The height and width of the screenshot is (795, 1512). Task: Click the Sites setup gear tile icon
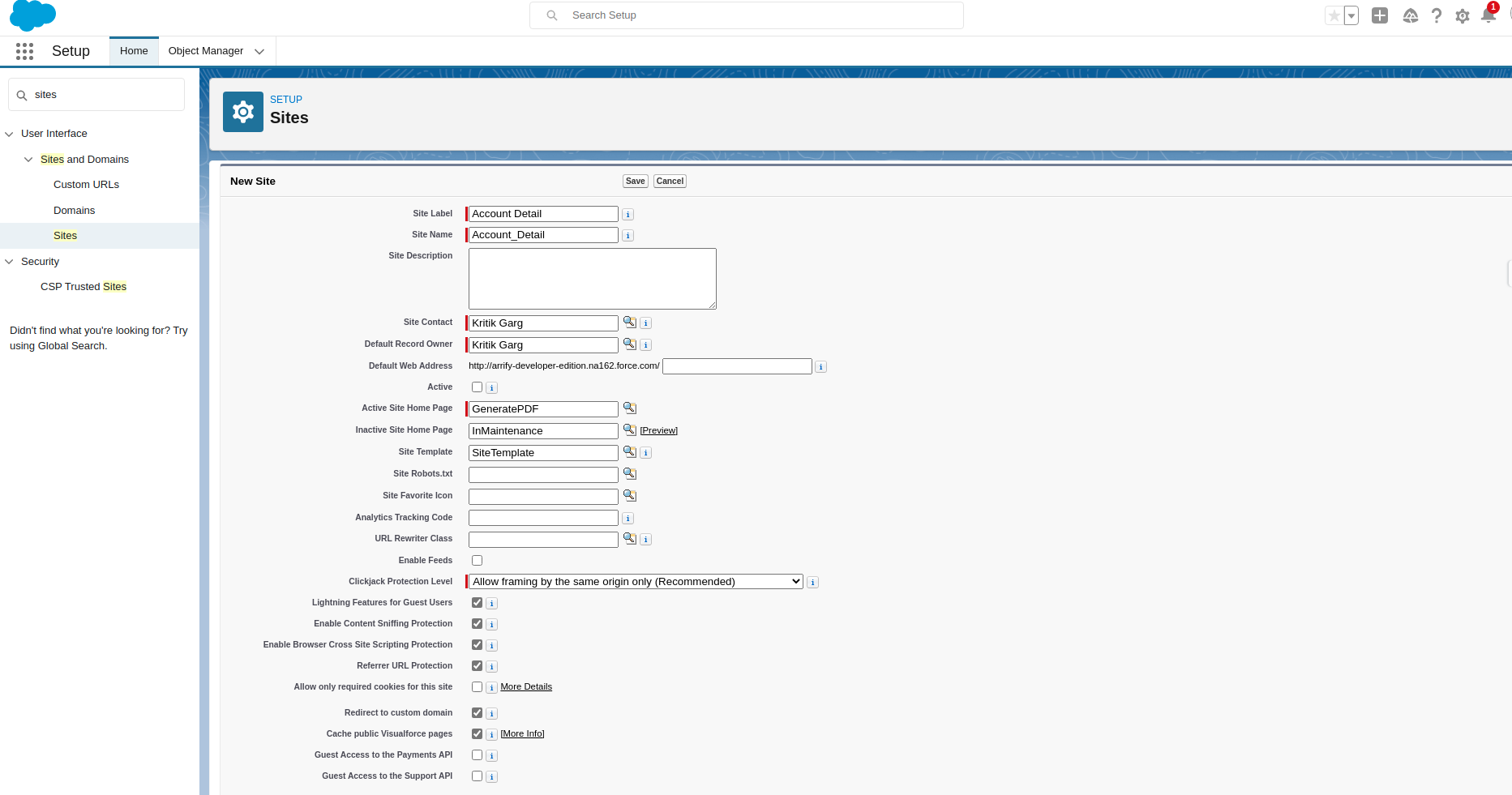coord(243,112)
